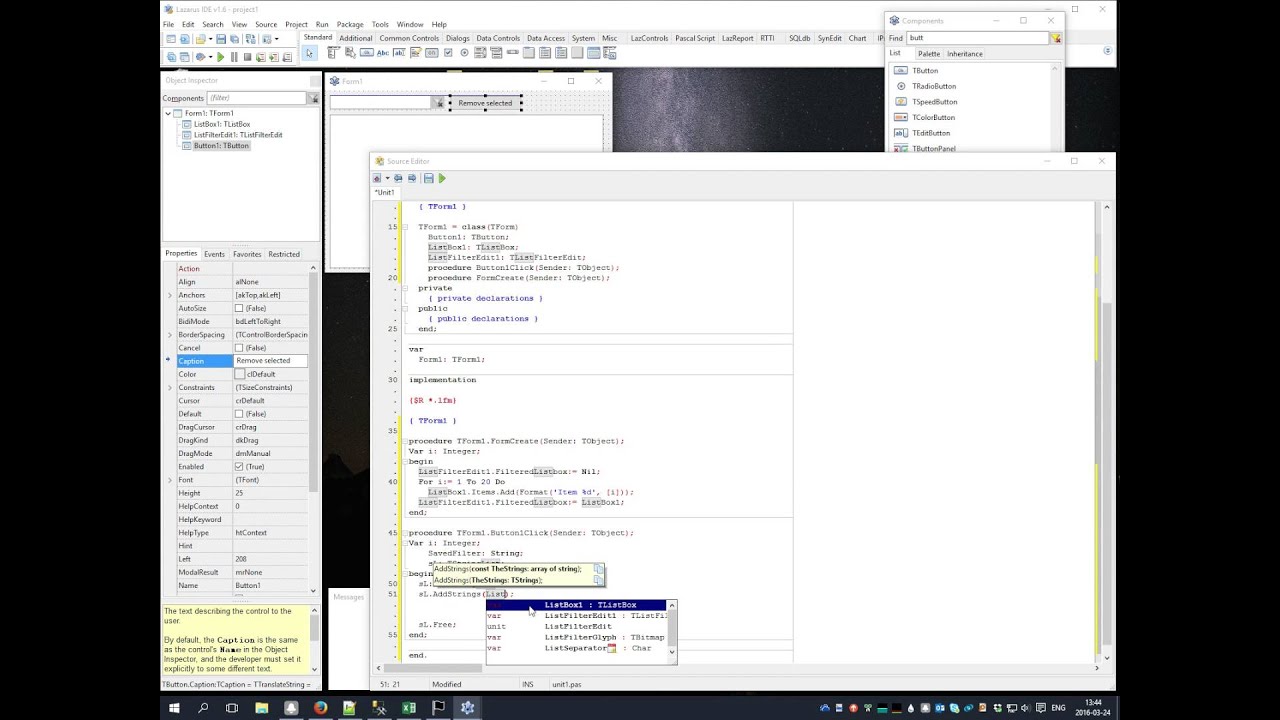Click the Save icon in main toolbar
The height and width of the screenshot is (720, 1280).
tap(221, 39)
